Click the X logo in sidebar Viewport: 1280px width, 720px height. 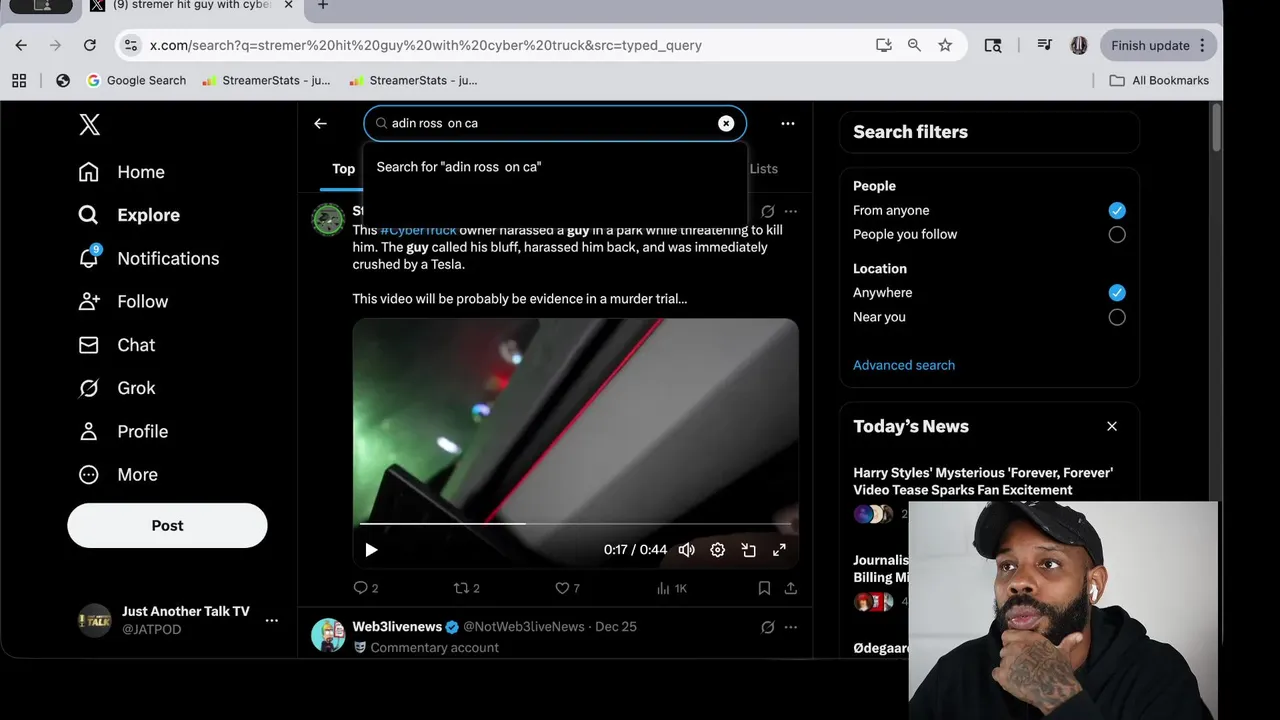click(89, 125)
